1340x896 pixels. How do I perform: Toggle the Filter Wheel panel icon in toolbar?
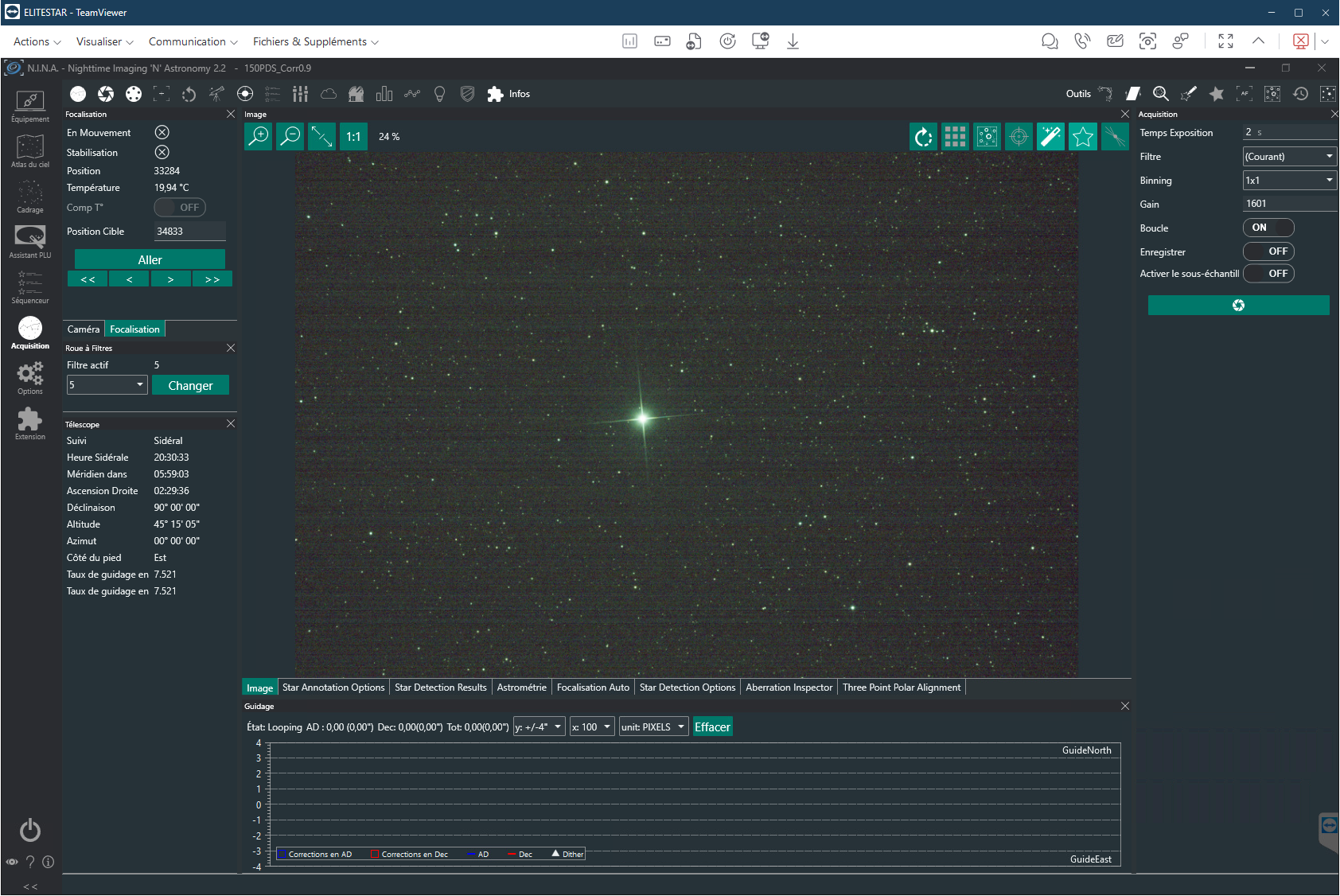(x=134, y=94)
